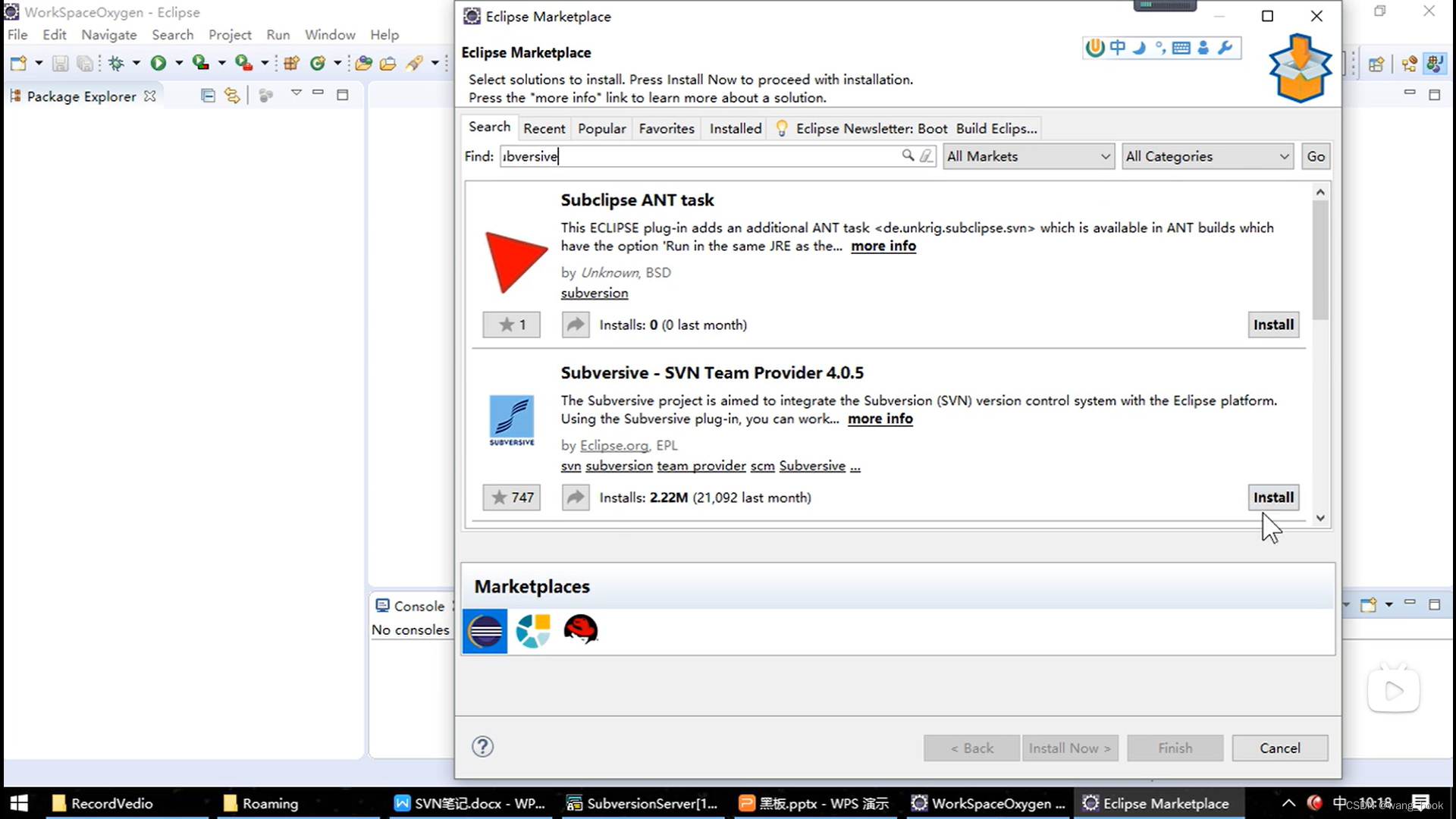1456x819 pixels.
Task: Click the Save icon in Eclipse toolbar
Action: [x=60, y=64]
